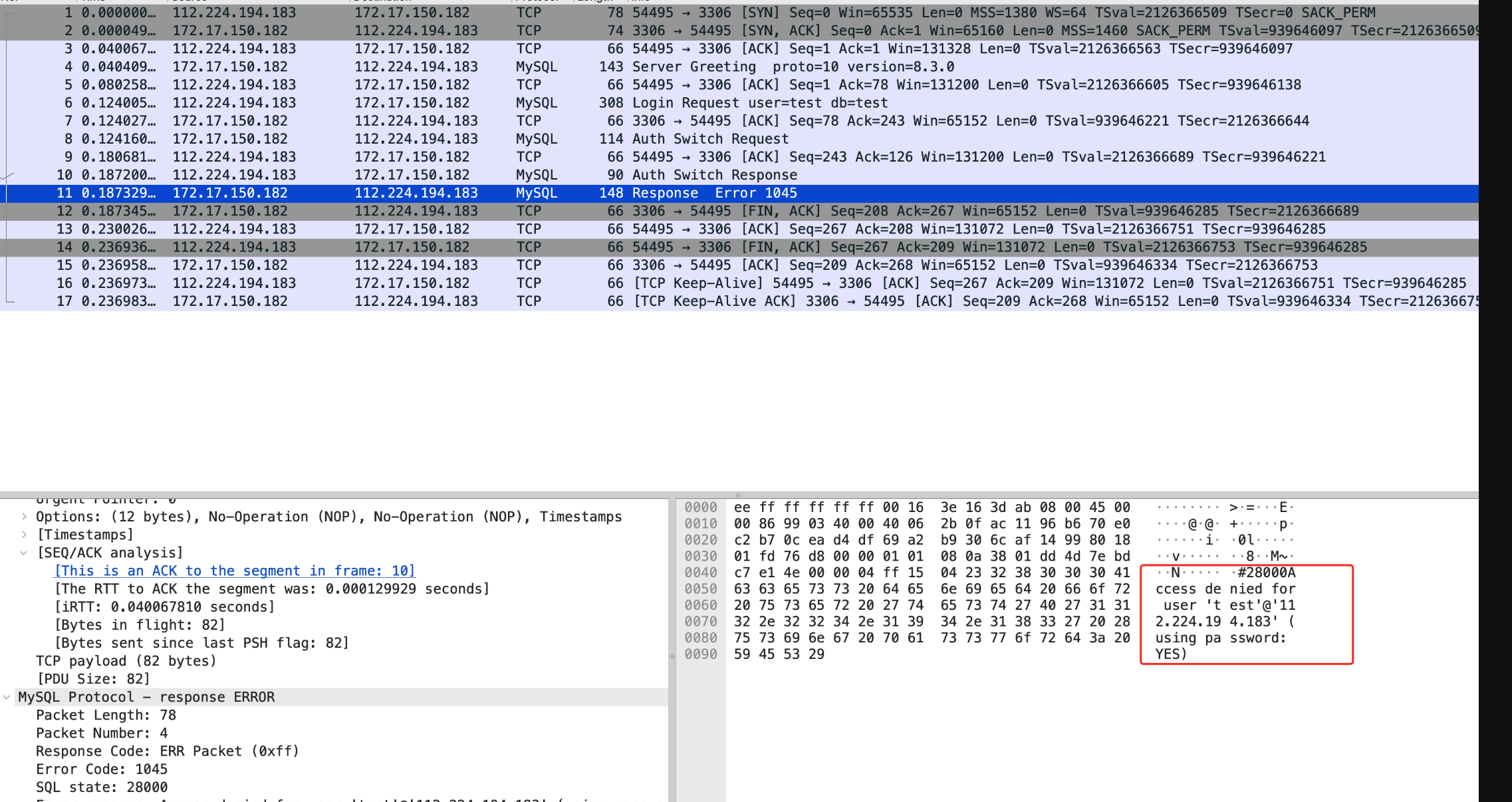Collapse the [SEQ/ACK analysis] node
Screen dimensions: 1512x802
pyautogui.click(x=24, y=553)
